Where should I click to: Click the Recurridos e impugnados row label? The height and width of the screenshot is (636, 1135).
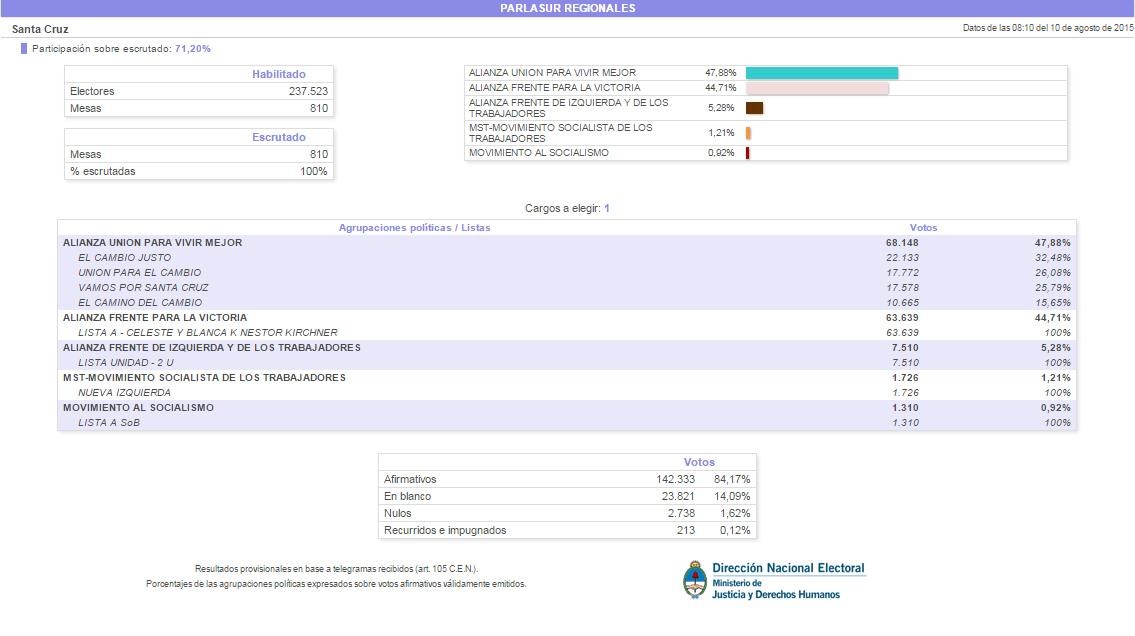tap(445, 530)
